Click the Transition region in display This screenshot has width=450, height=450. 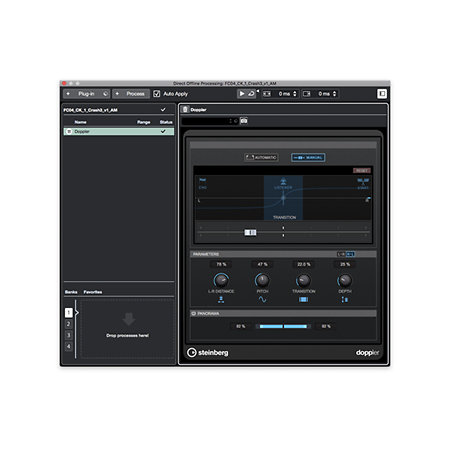(283, 198)
